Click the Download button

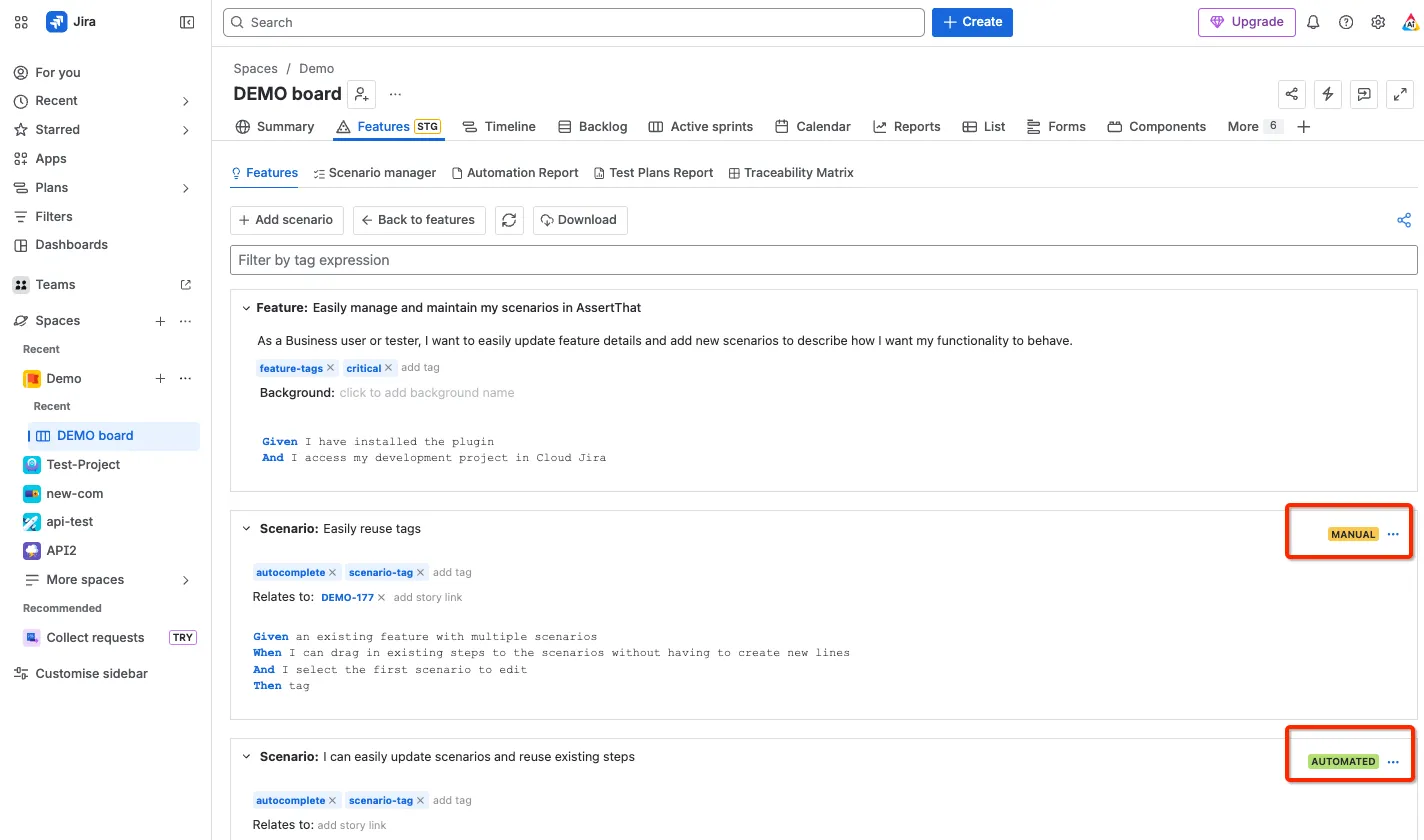(x=580, y=220)
